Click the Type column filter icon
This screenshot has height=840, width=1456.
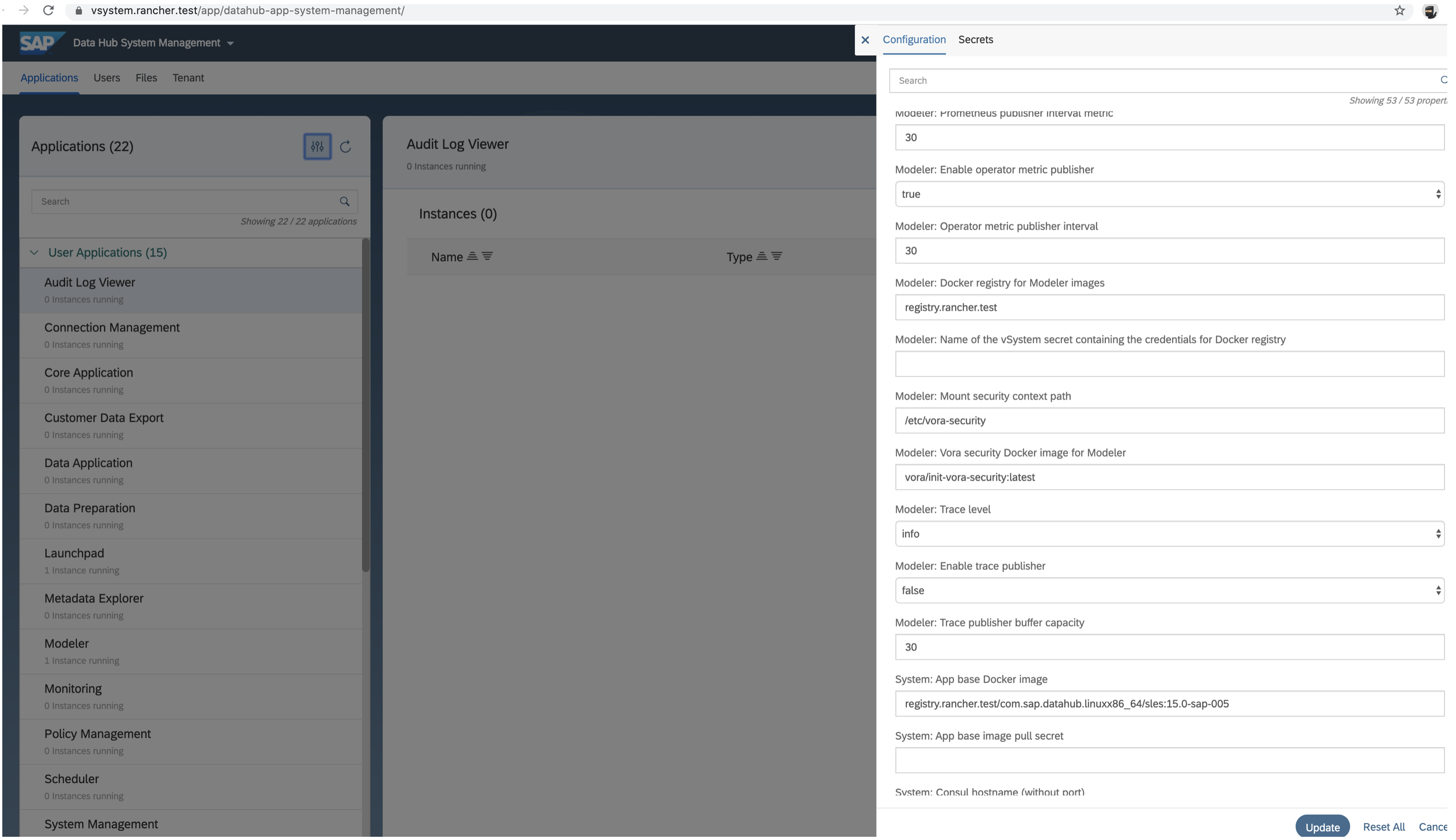pos(777,256)
